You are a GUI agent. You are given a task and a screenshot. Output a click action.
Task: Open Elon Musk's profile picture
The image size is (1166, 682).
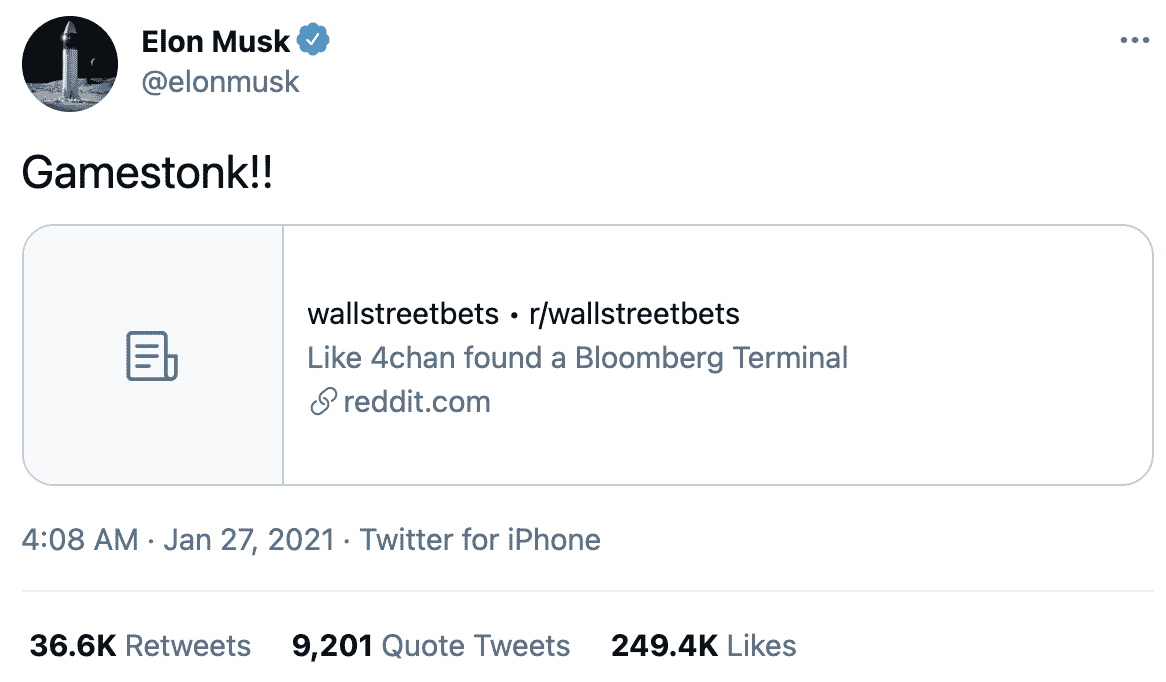tap(68, 63)
